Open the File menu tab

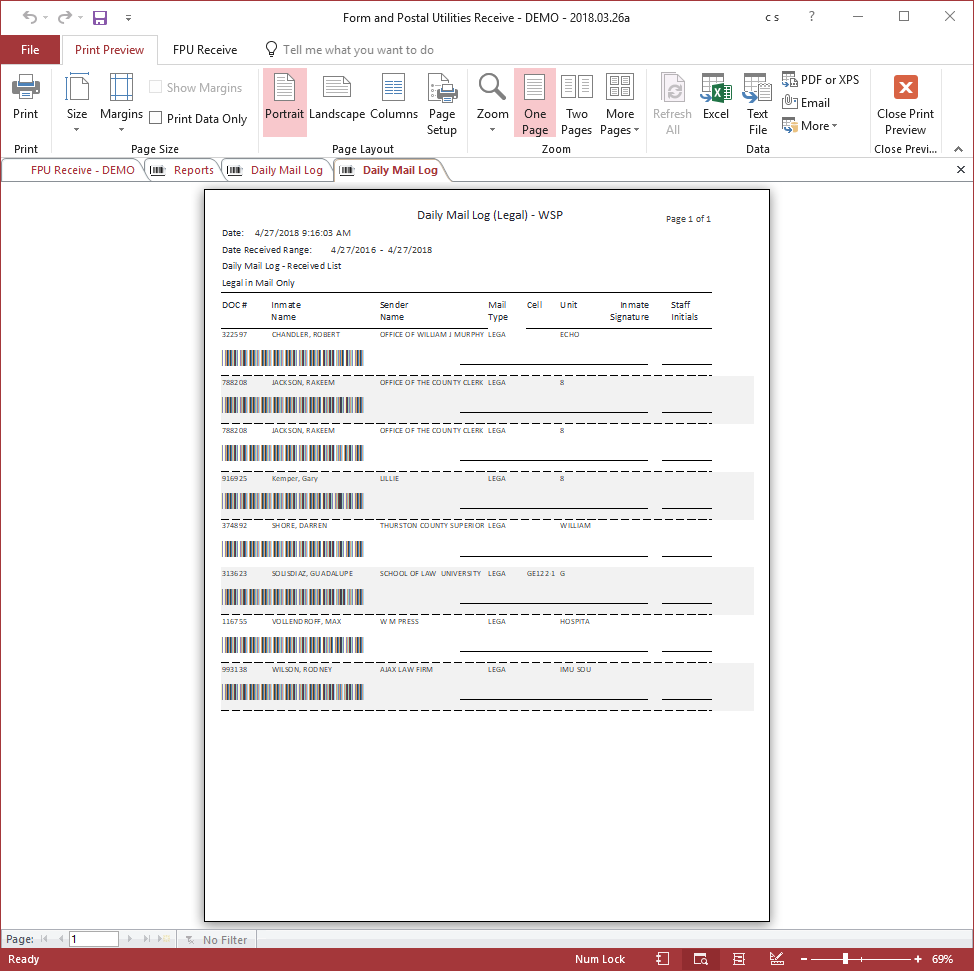30,50
